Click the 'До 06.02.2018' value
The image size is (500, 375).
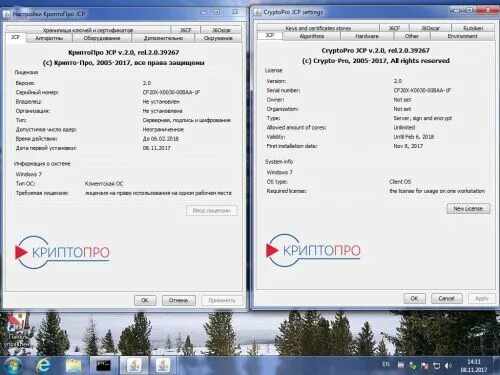click(x=160, y=139)
